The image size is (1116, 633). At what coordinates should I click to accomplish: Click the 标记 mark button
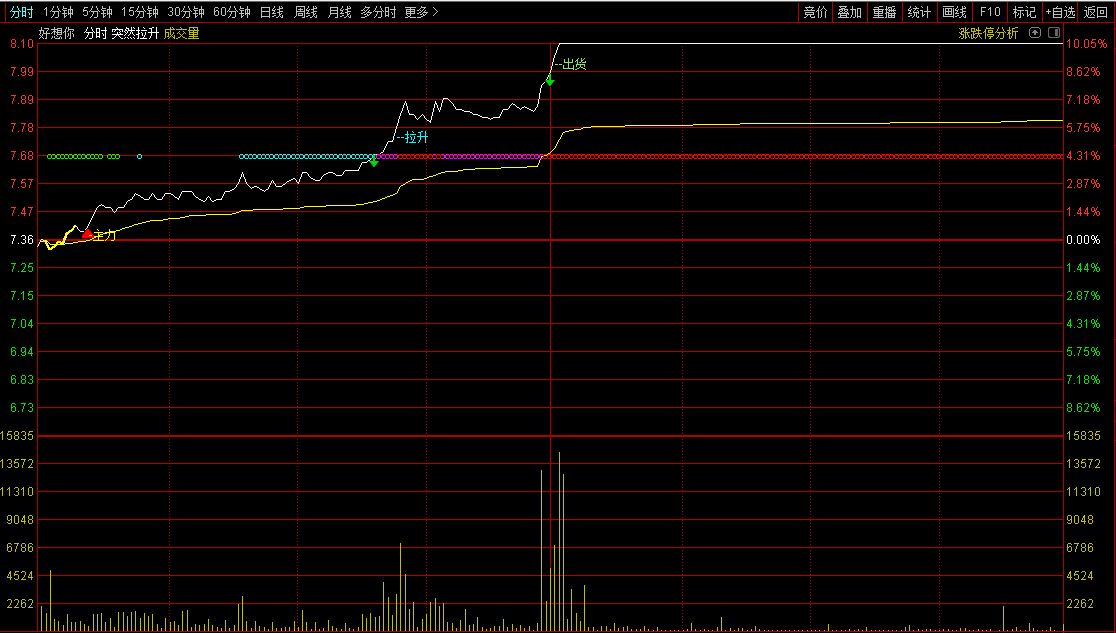click(1024, 12)
